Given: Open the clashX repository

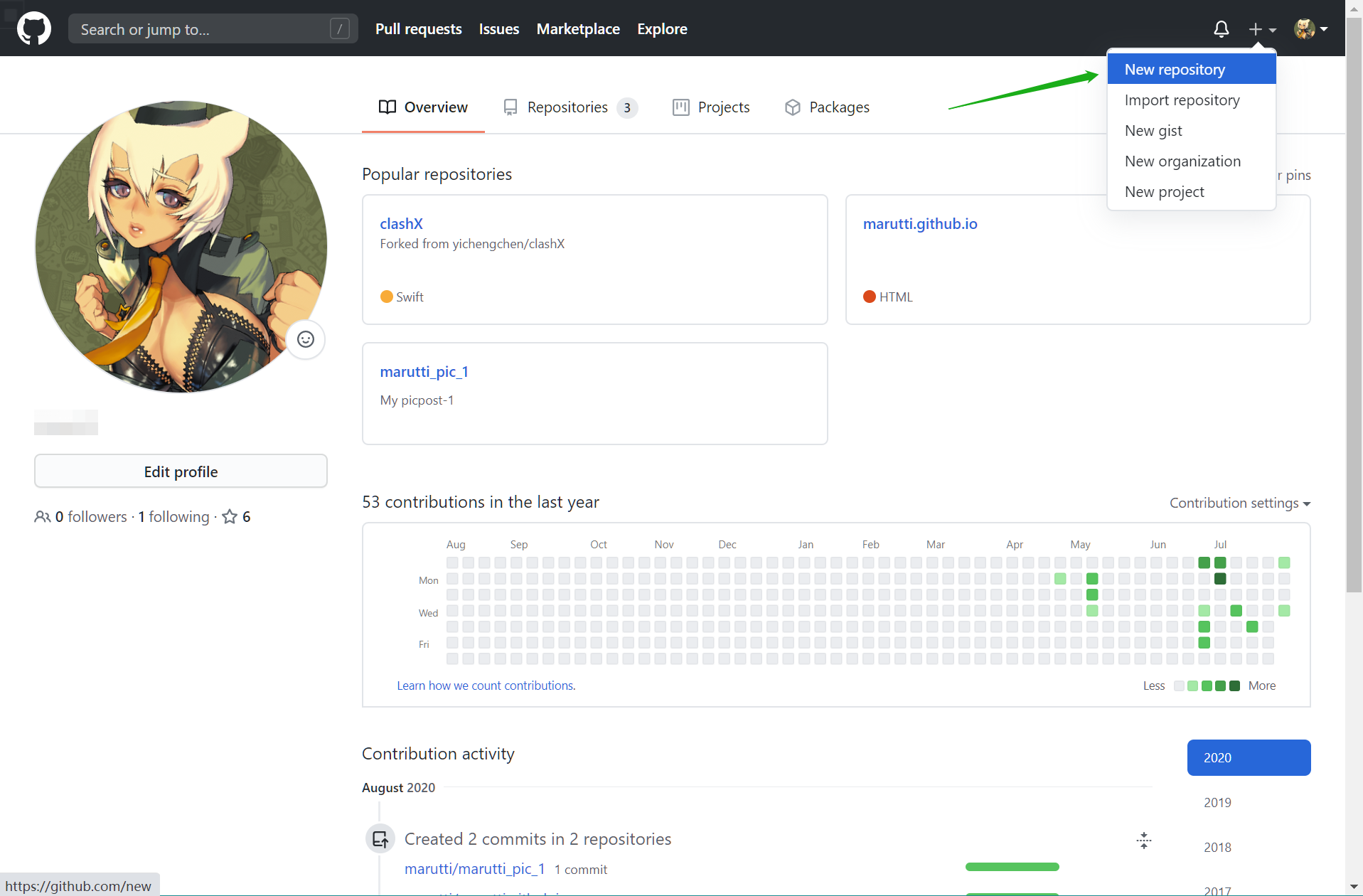Looking at the screenshot, I should (401, 224).
